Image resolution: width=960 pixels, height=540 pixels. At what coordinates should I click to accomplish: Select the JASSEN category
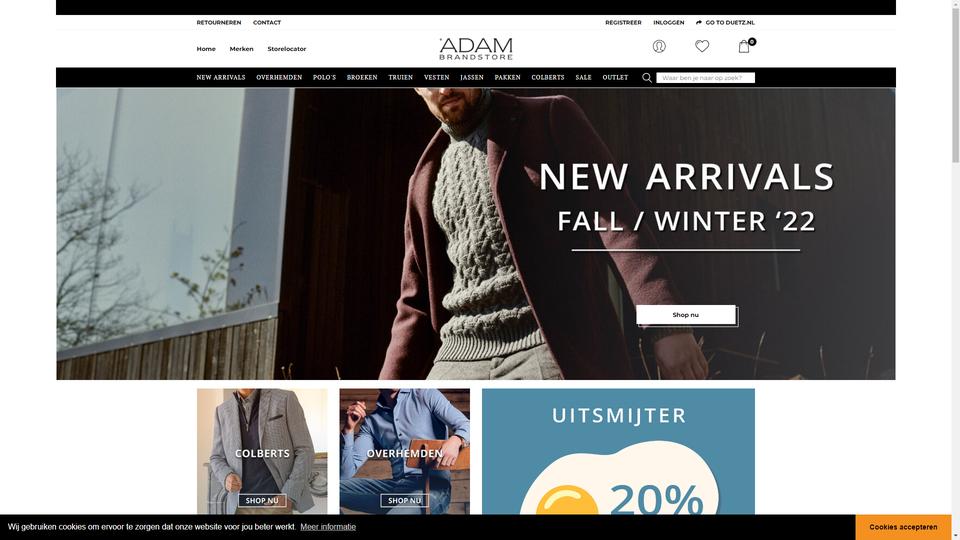click(x=472, y=78)
